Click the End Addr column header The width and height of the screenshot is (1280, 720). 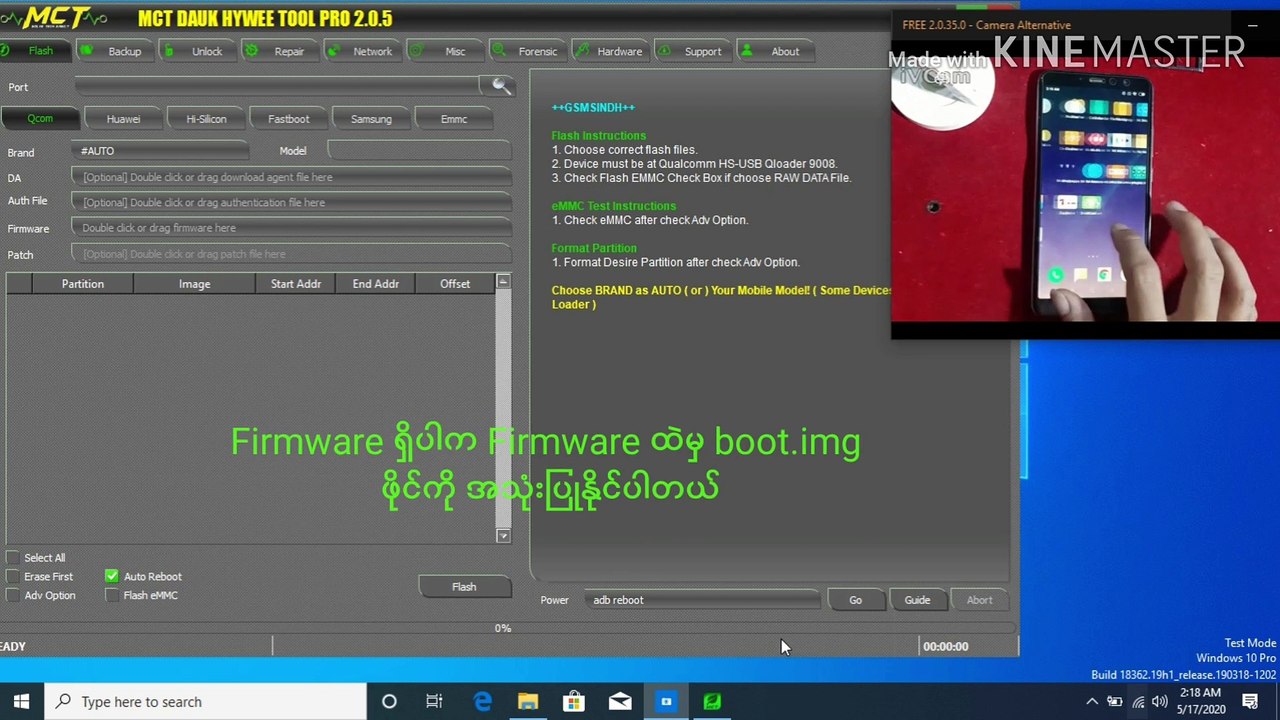pyautogui.click(x=376, y=284)
